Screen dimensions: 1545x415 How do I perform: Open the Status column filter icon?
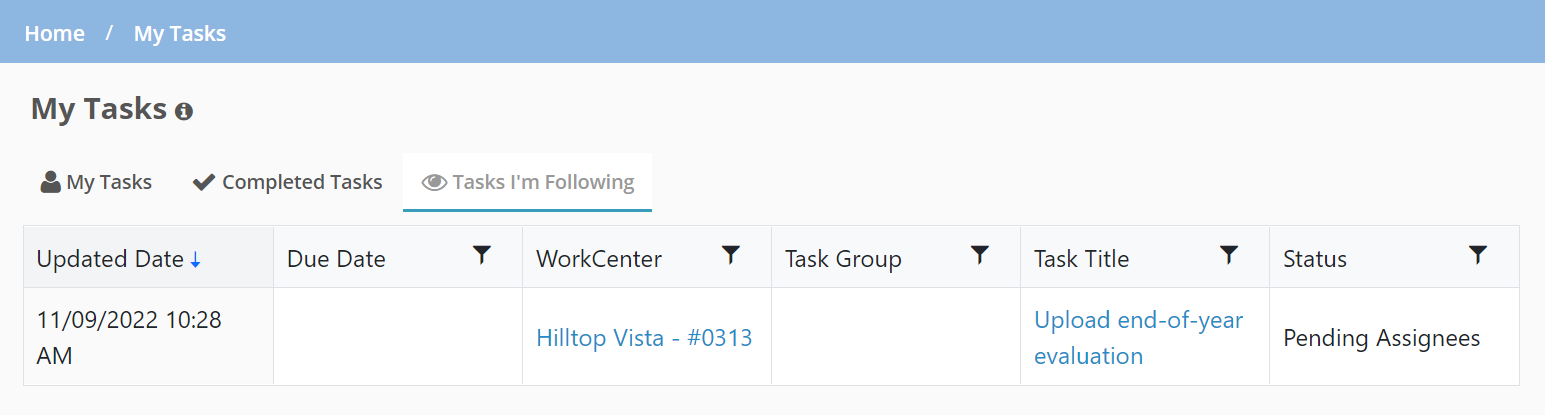1477,256
